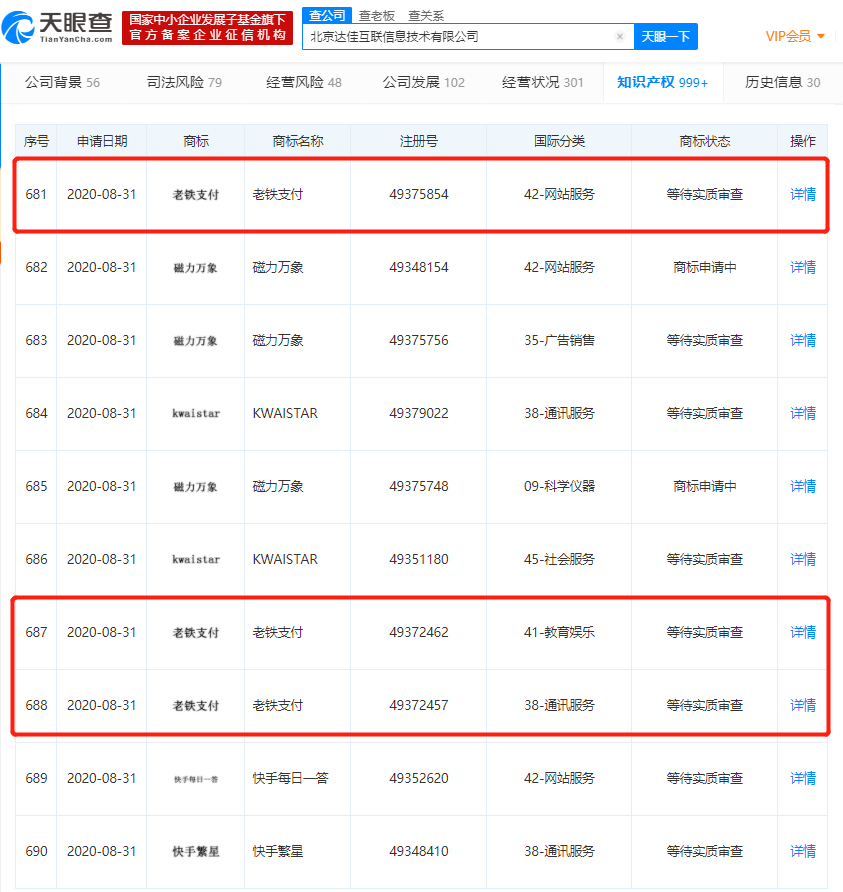Open 详情 for row 686
The width and height of the screenshot is (843, 892).
803,559
